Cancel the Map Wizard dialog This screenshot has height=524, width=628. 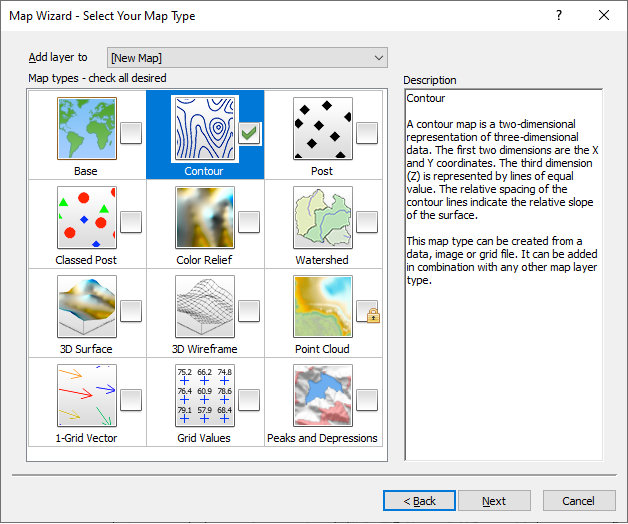578,500
